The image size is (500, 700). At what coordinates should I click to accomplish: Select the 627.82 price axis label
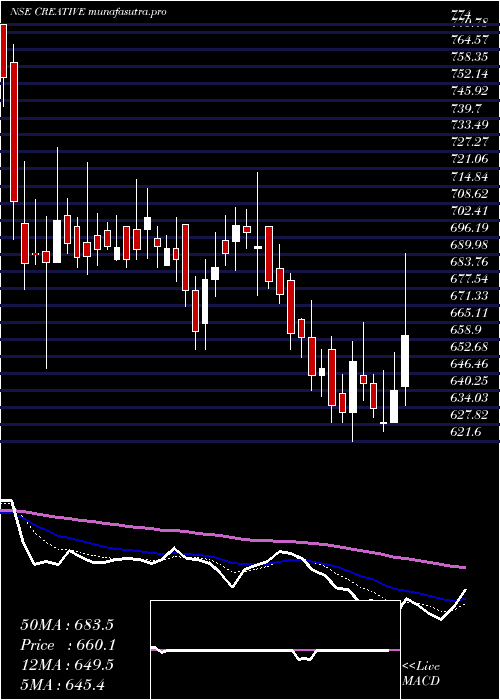[470, 415]
